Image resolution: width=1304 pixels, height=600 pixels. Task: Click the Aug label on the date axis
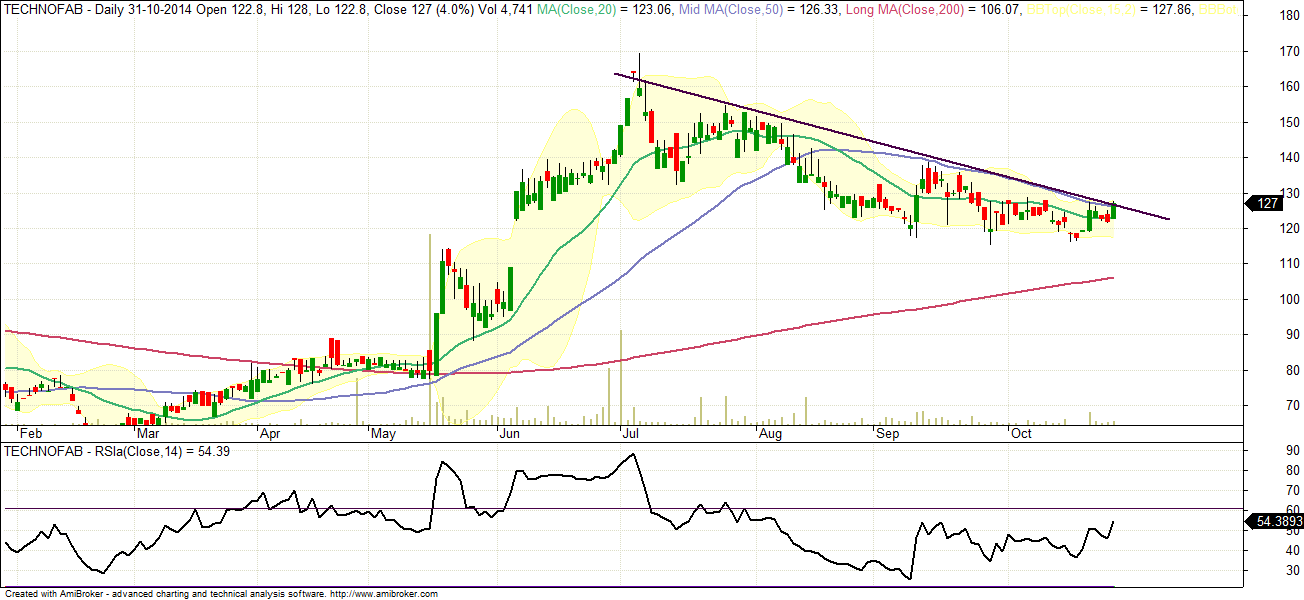coord(769,435)
